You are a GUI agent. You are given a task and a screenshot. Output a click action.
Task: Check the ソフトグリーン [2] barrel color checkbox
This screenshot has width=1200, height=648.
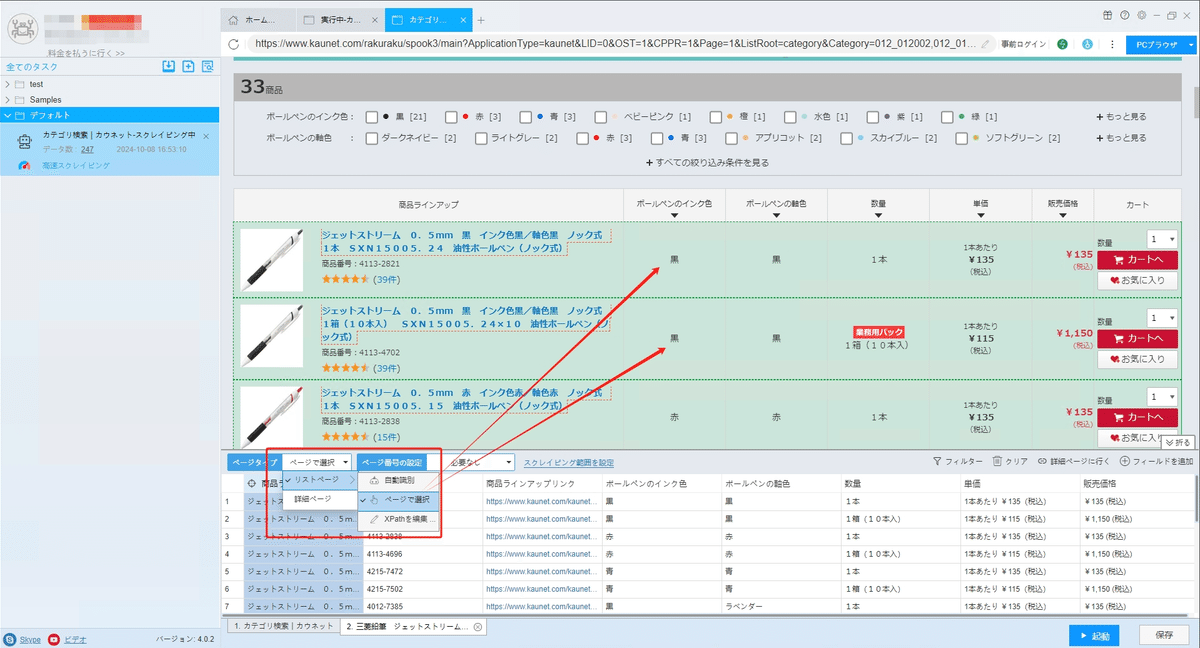[962, 138]
